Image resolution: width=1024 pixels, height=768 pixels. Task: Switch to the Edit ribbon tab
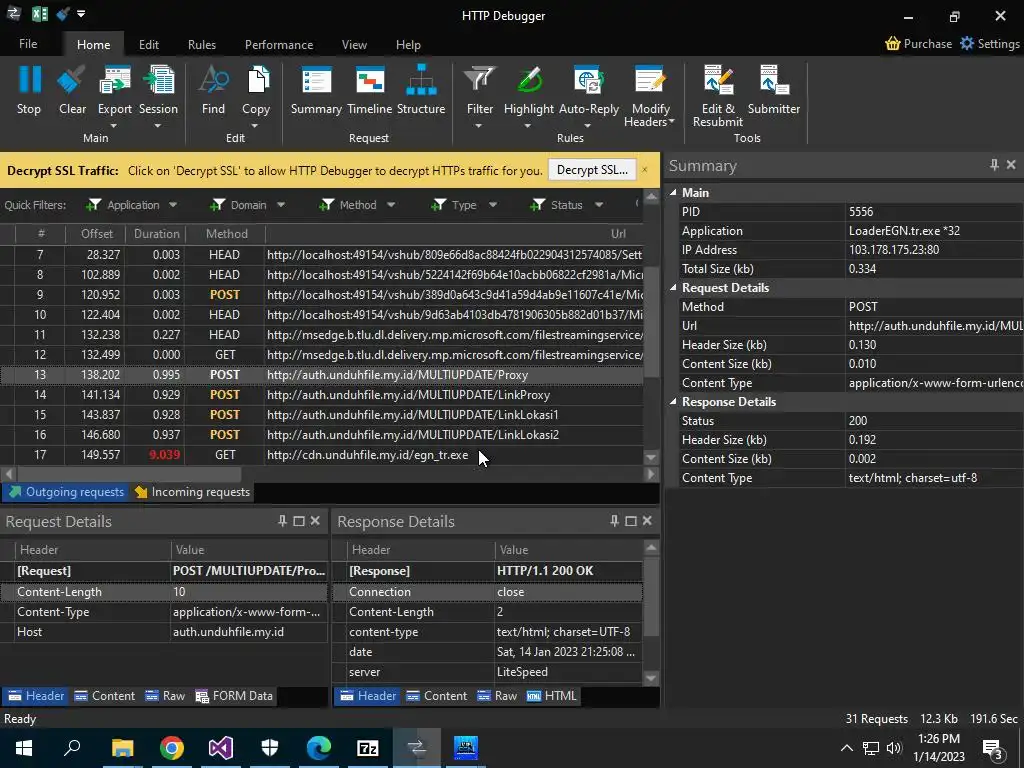tap(149, 44)
